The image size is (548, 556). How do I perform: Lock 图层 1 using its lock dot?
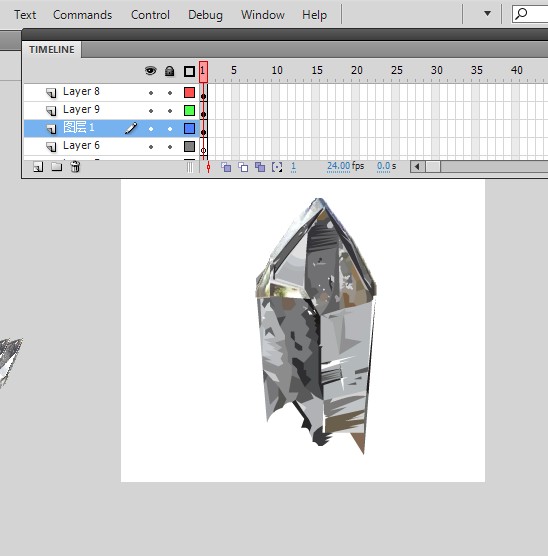click(x=170, y=129)
